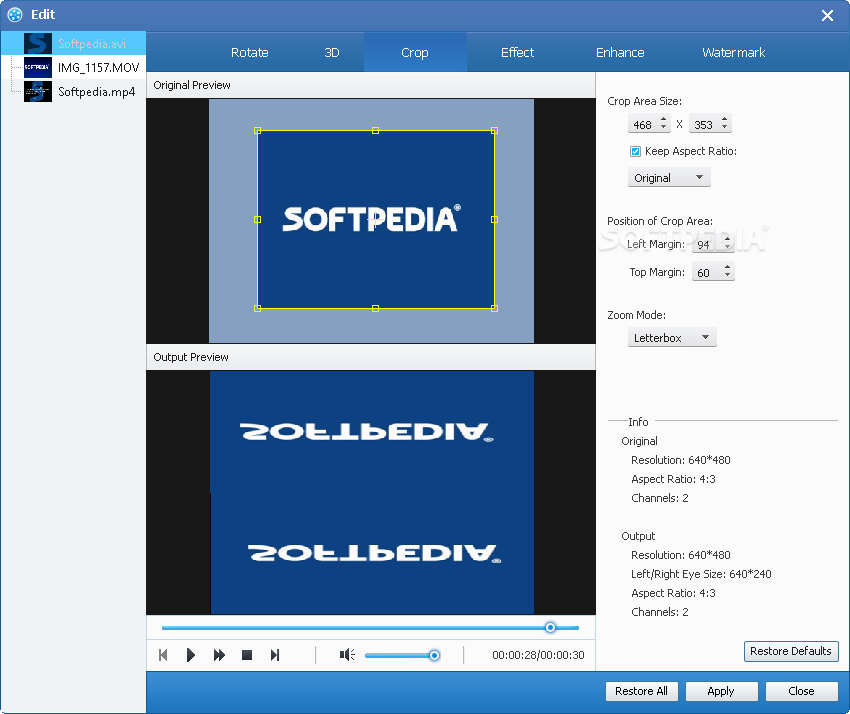This screenshot has height=714, width=850.
Task: Go to the Watermark tab
Action: coord(733,53)
